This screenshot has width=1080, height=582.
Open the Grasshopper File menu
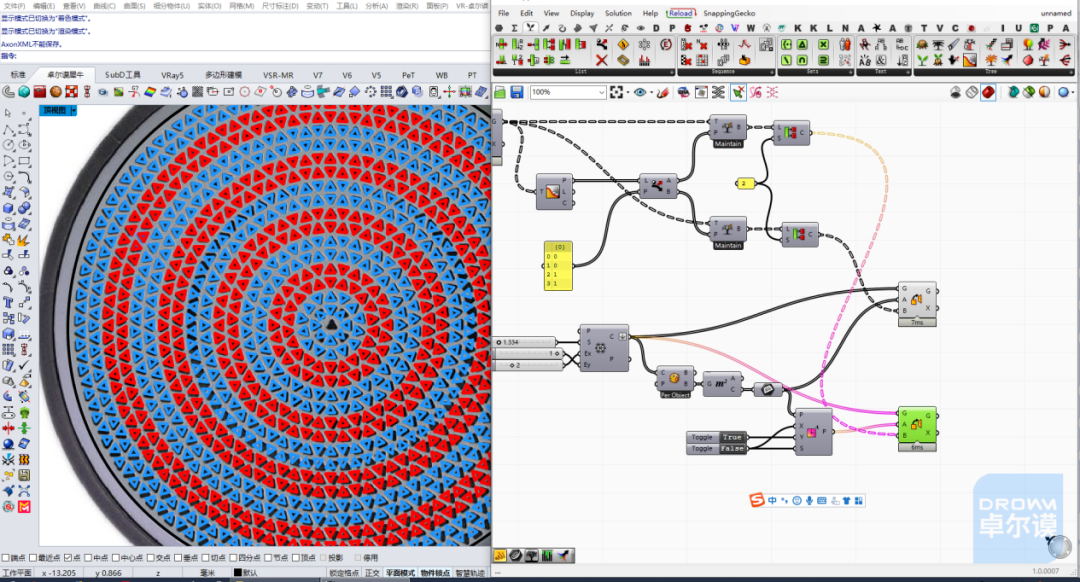coord(503,13)
